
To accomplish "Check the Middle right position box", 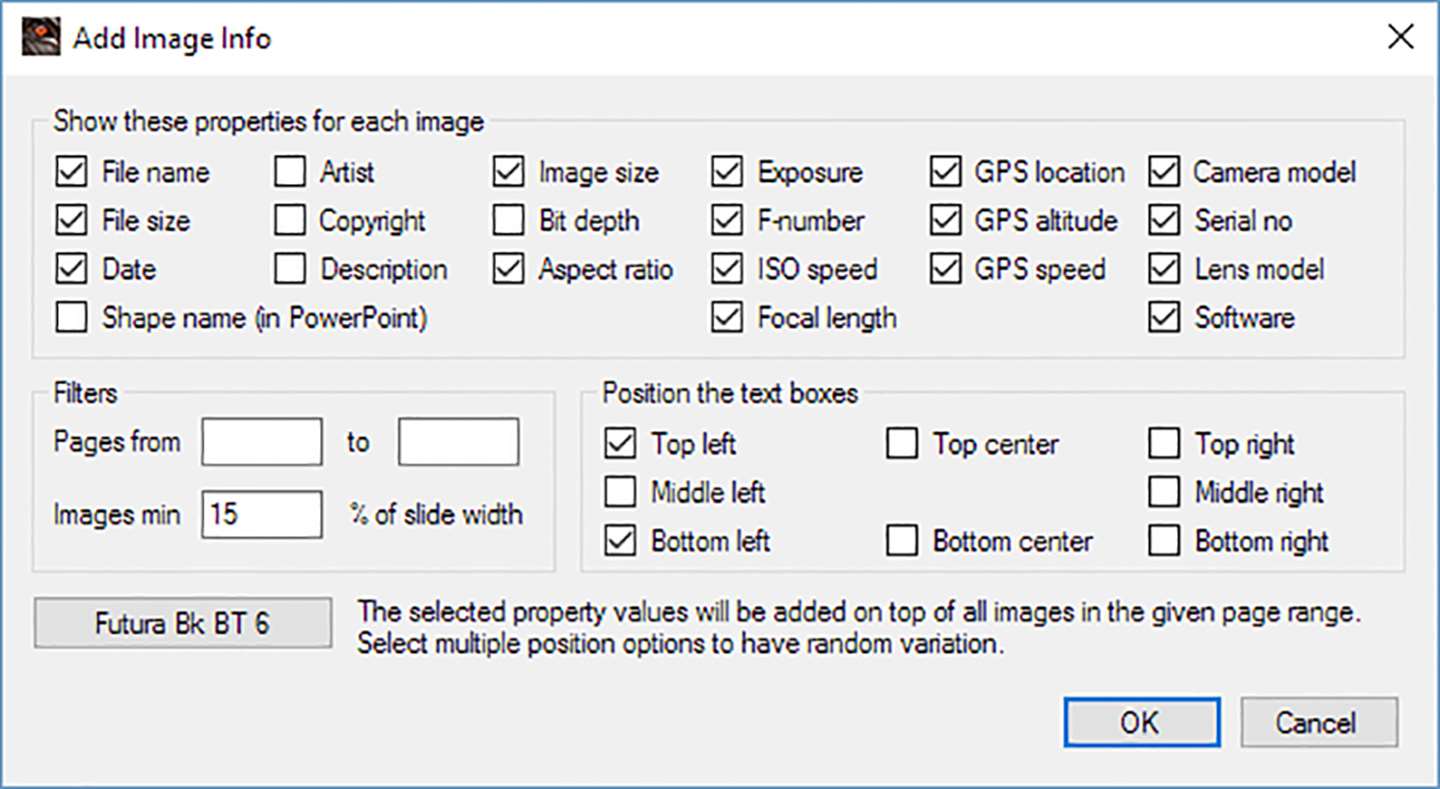I will 1164,492.
